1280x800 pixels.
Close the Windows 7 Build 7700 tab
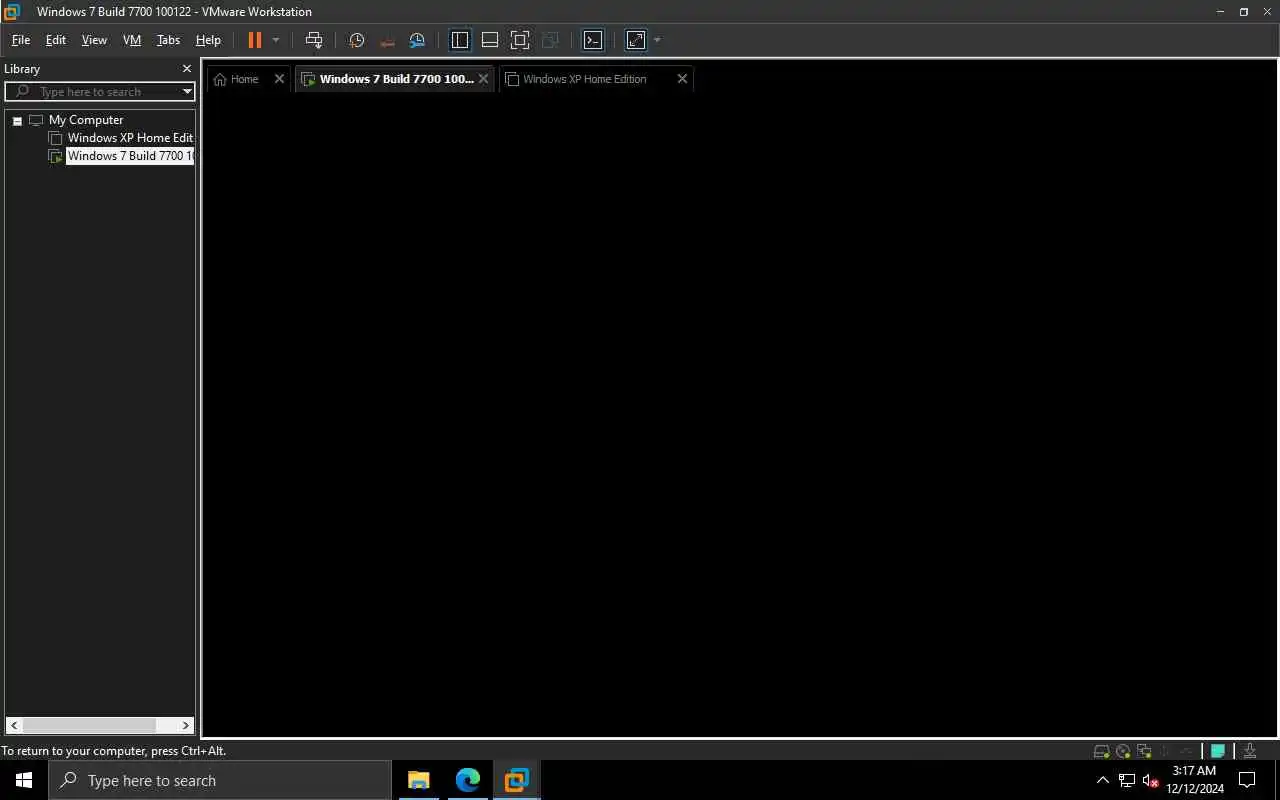pyautogui.click(x=483, y=79)
